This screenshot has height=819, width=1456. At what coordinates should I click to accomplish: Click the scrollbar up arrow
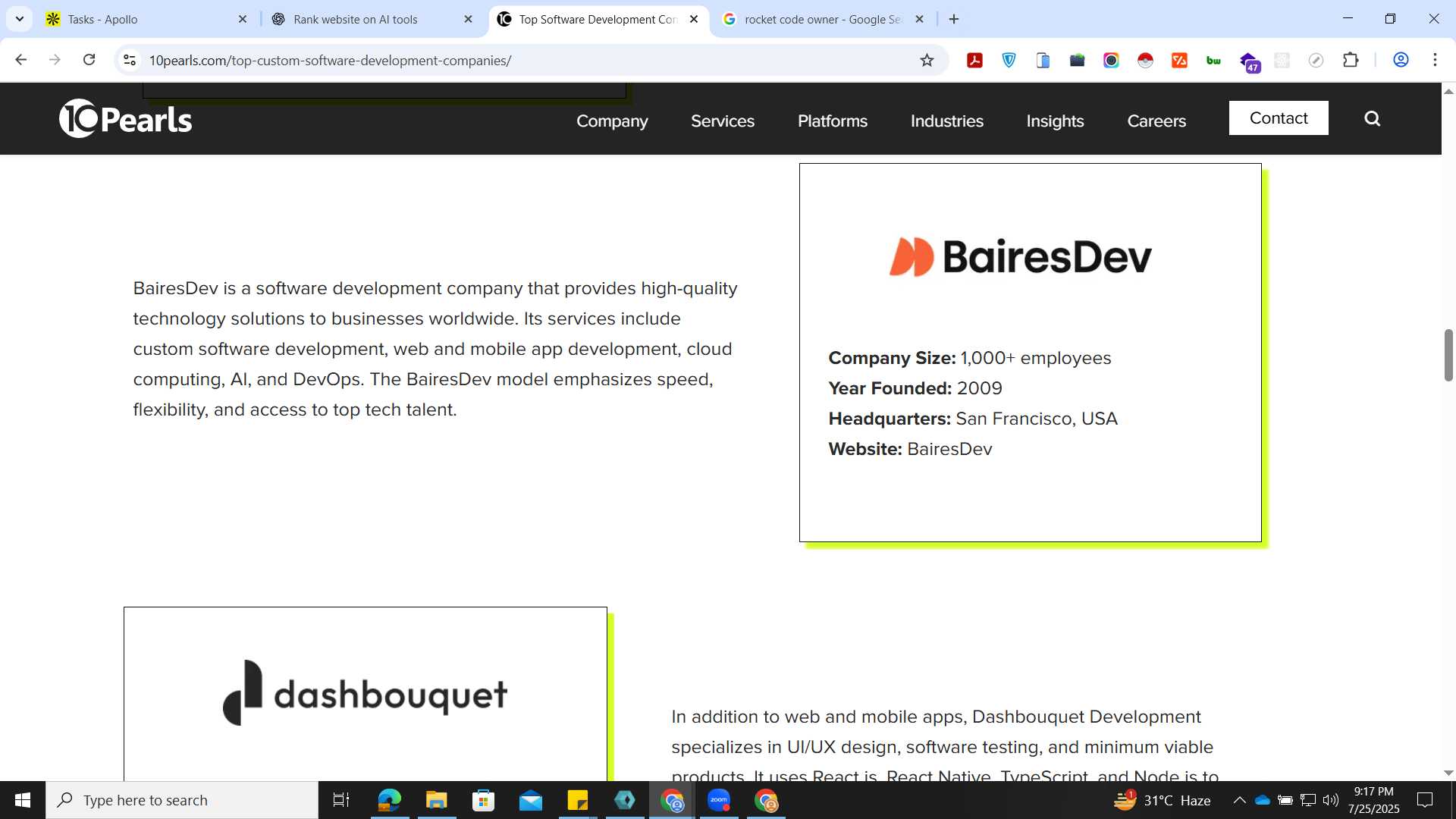click(x=1448, y=91)
